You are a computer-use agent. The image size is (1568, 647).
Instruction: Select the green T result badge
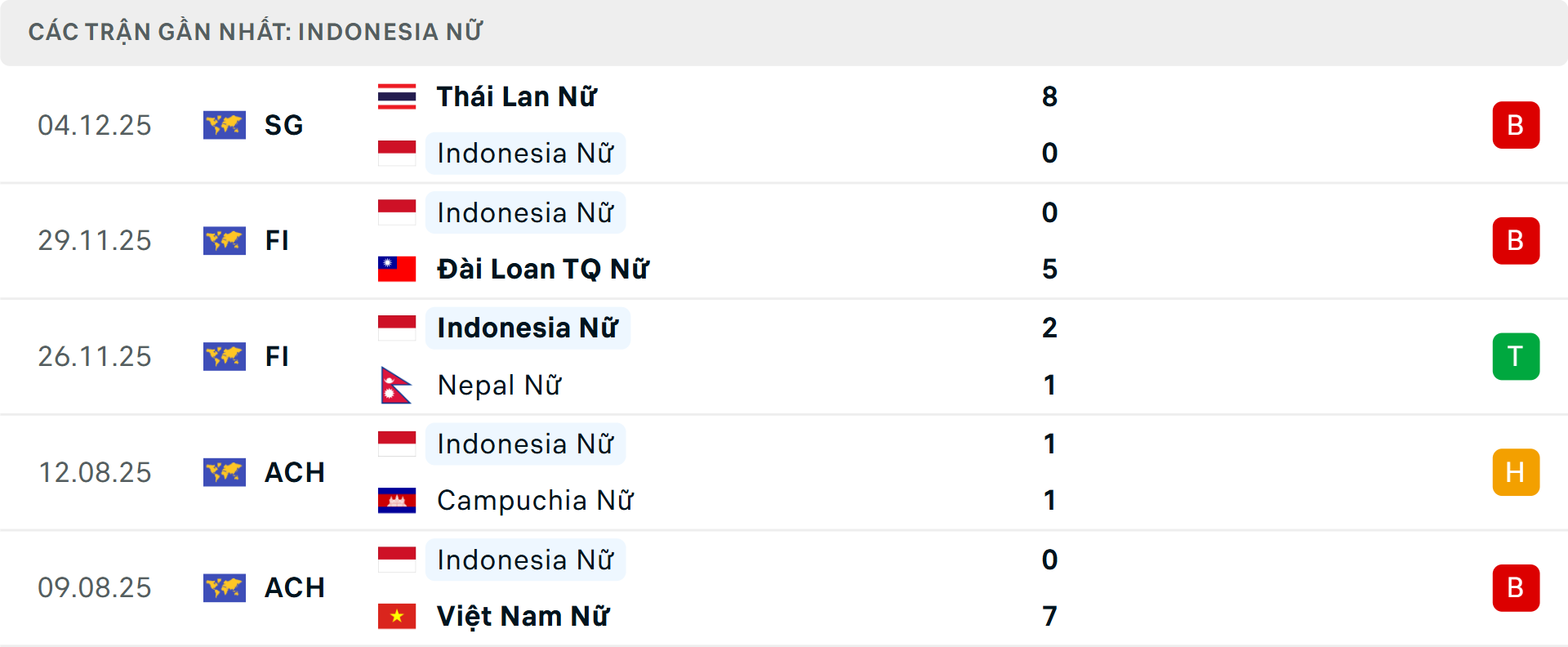1517,356
